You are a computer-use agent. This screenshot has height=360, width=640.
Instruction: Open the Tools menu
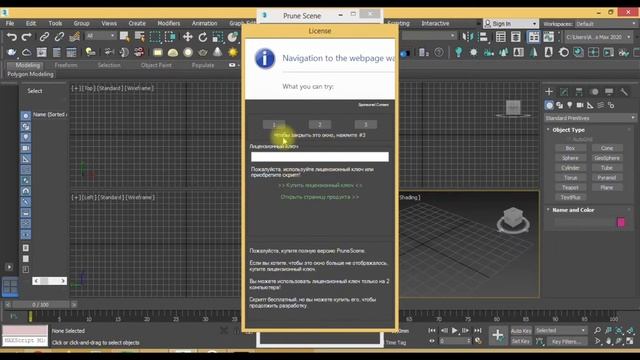click(x=55, y=24)
